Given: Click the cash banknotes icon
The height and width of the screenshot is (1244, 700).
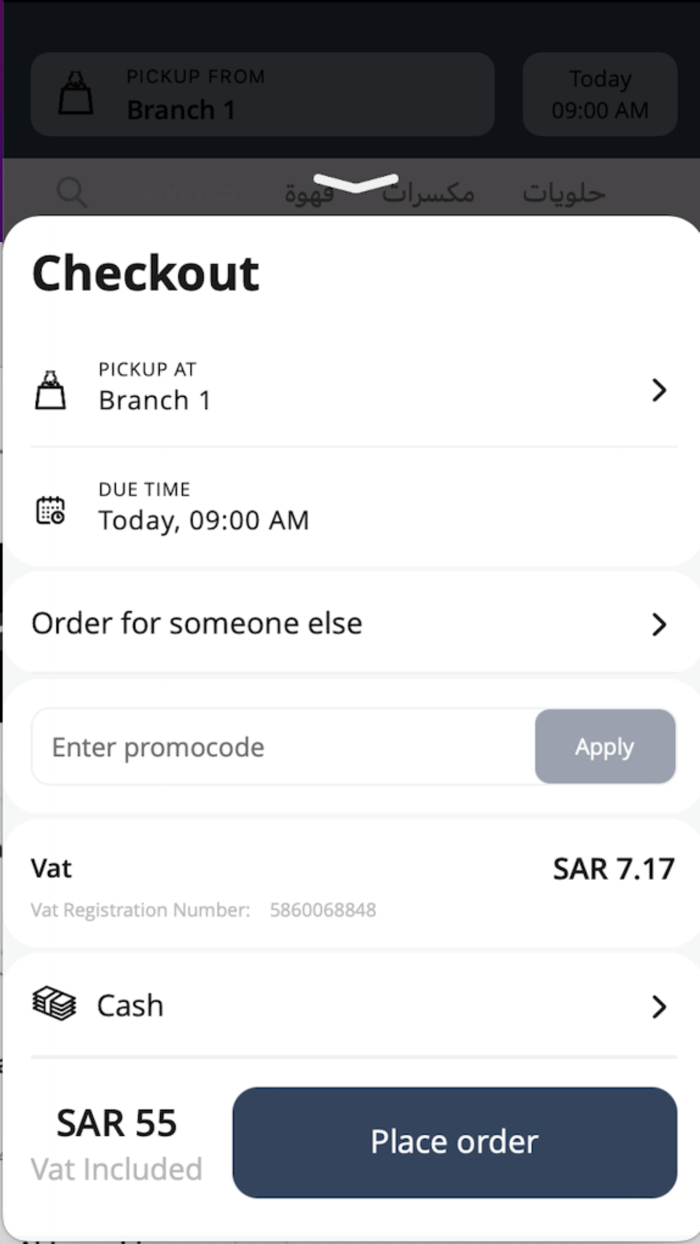Looking at the screenshot, I should 54,1004.
